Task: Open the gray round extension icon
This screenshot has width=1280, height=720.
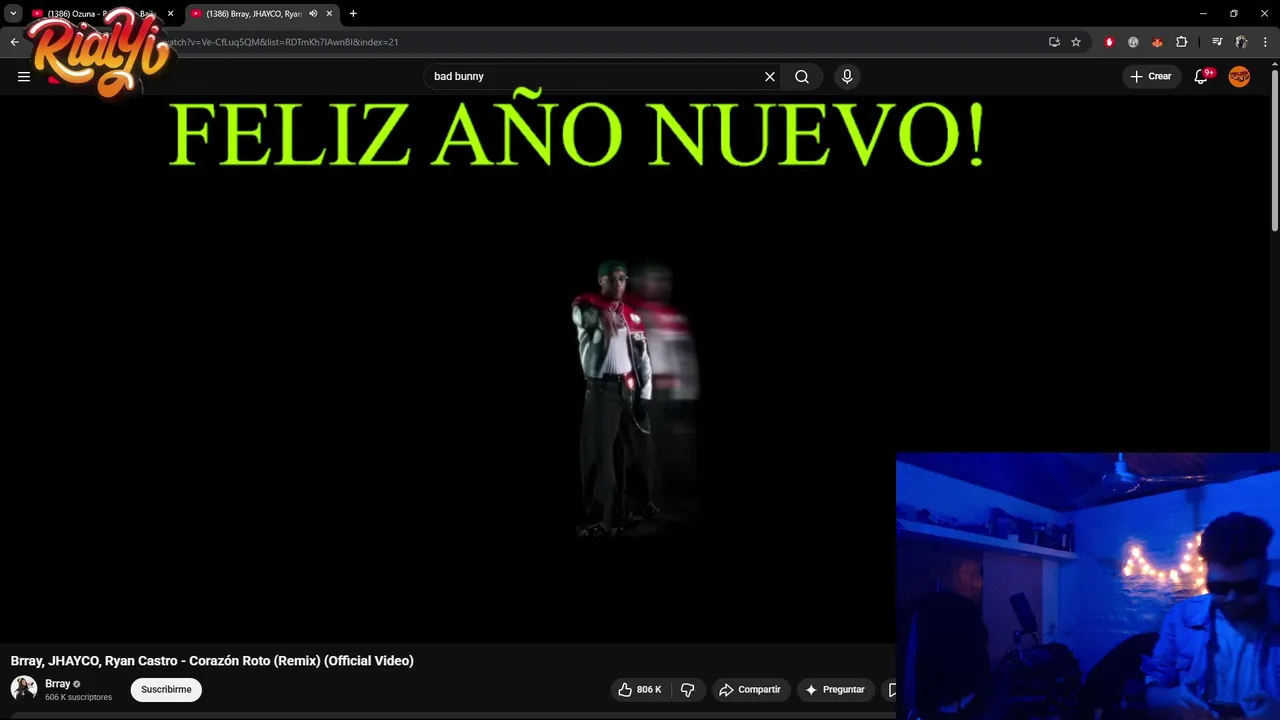Action: pyautogui.click(x=1133, y=42)
